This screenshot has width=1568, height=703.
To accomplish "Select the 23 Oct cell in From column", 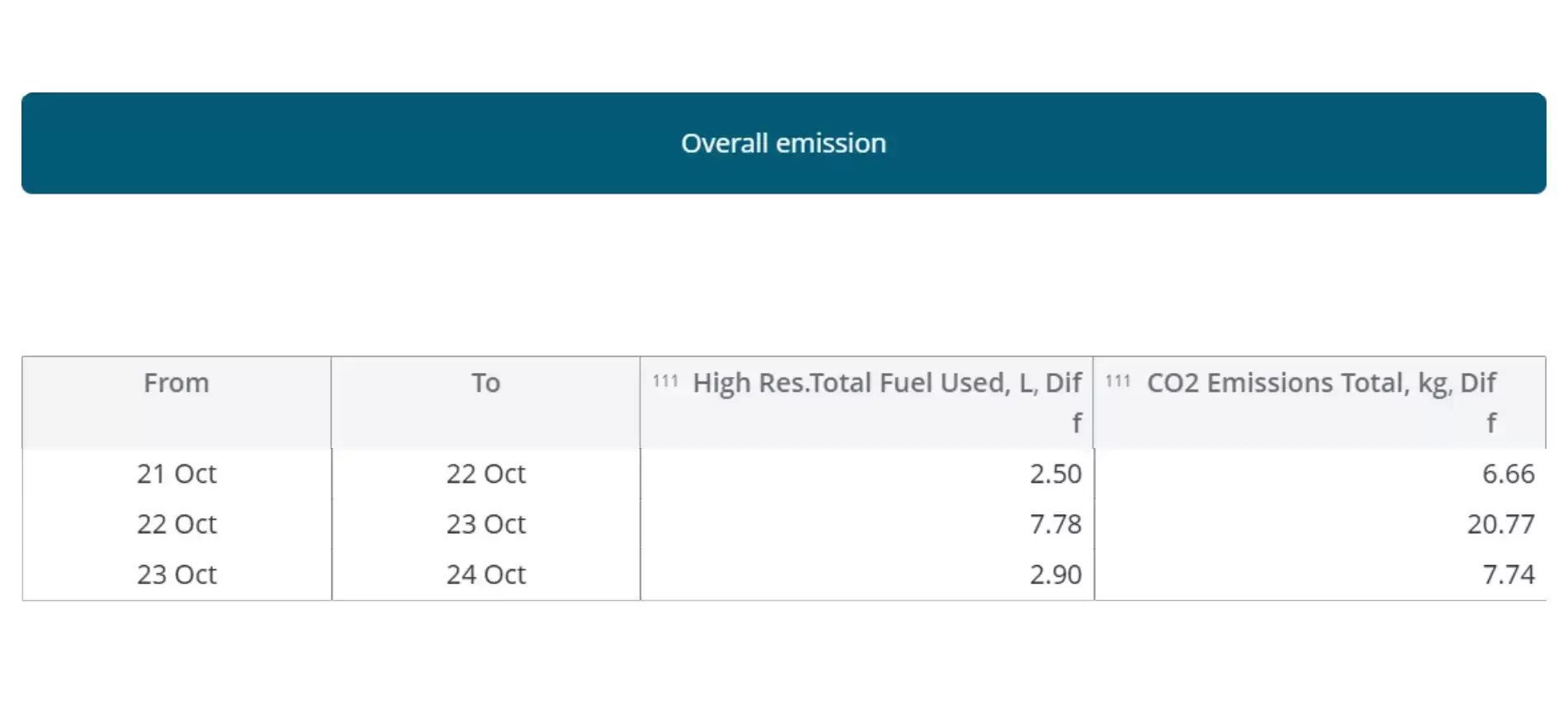I will [x=177, y=574].
